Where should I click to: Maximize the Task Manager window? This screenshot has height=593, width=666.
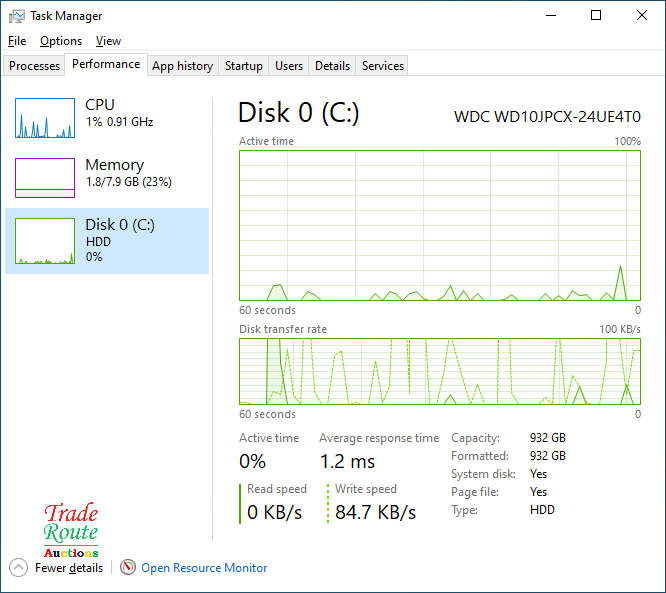596,16
